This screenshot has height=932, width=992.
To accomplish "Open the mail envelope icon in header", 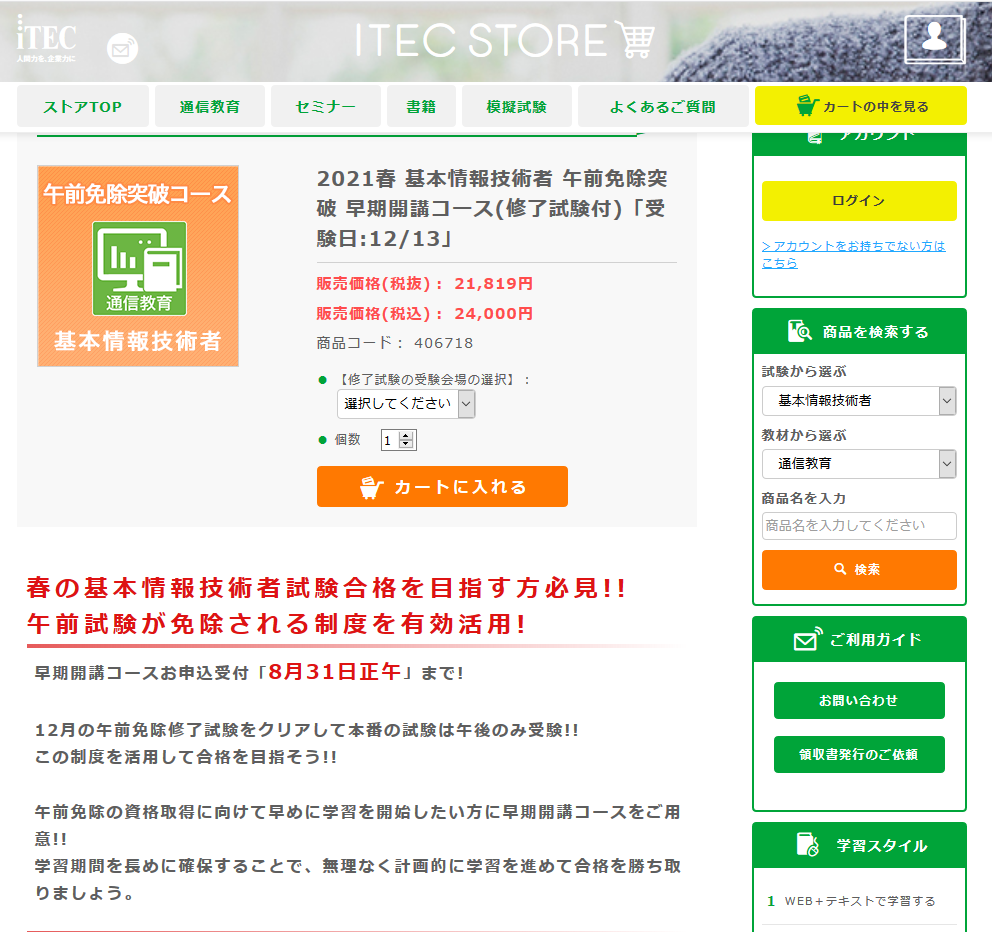I will [122, 48].
